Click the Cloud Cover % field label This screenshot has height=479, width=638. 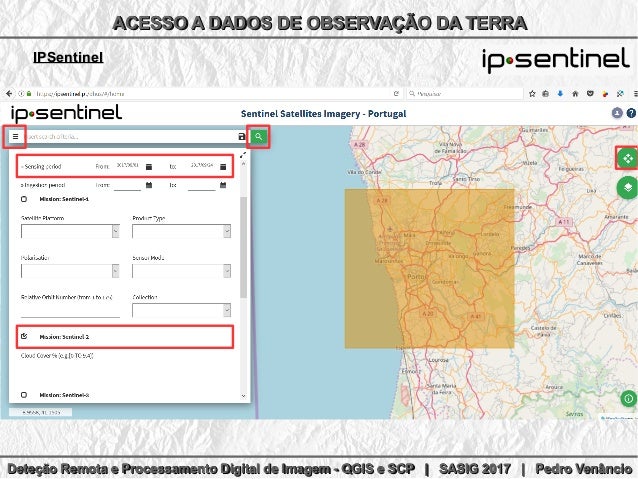(57, 356)
